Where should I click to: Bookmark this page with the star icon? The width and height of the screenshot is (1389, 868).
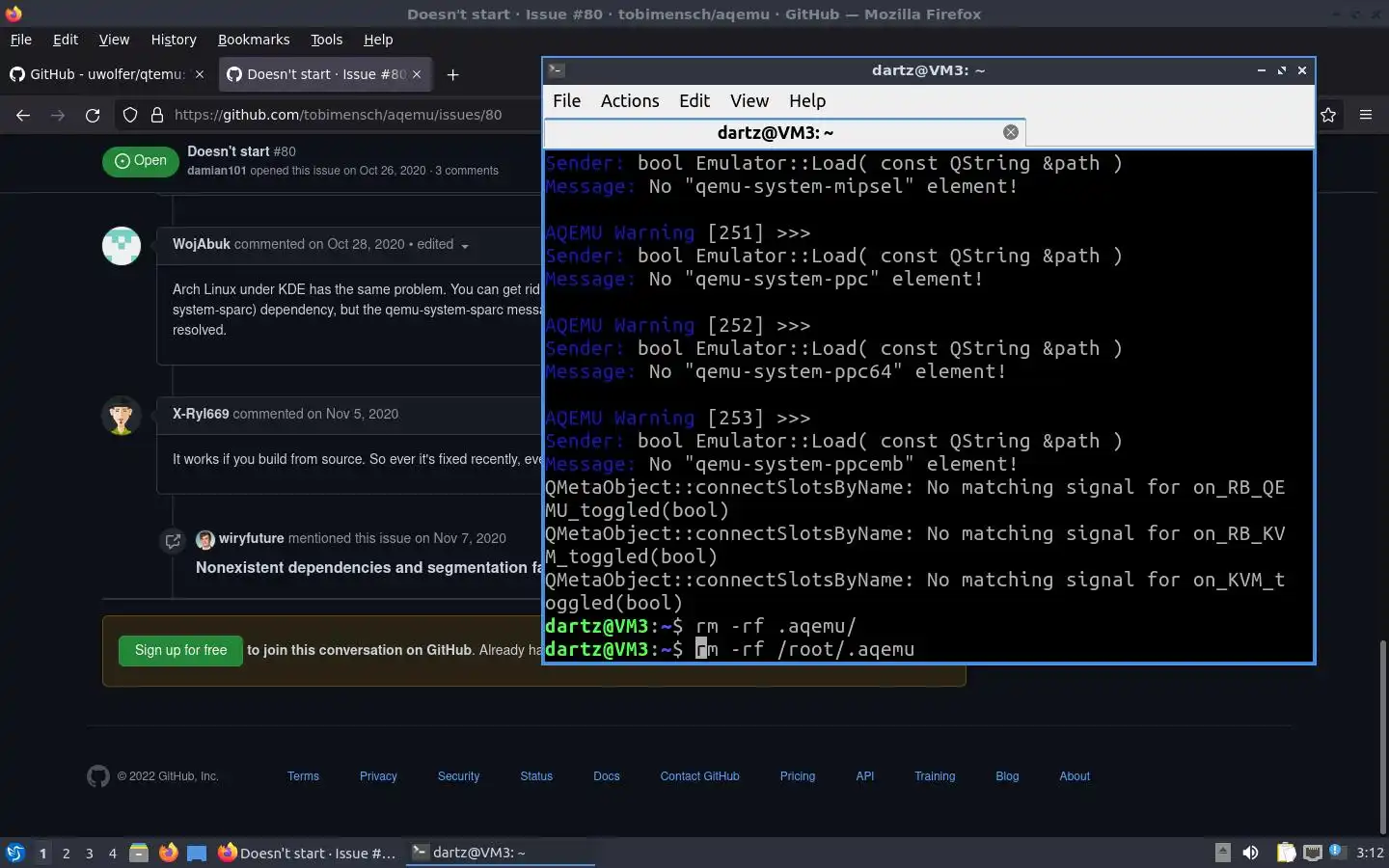click(x=1328, y=115)
